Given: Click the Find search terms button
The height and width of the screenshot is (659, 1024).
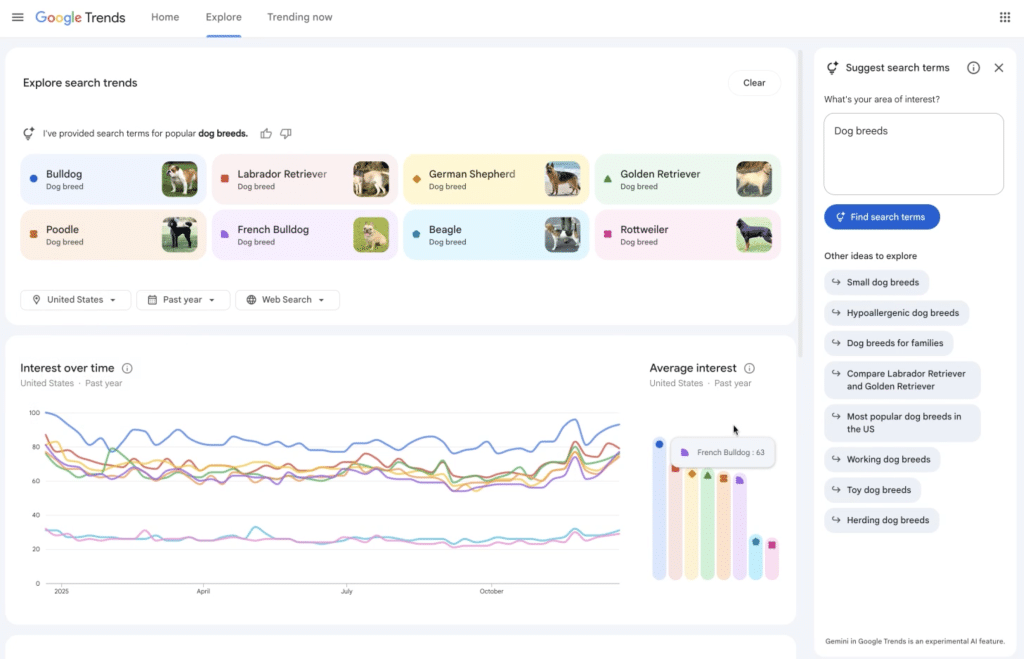Looking at the screenshot, I should 881,217.
